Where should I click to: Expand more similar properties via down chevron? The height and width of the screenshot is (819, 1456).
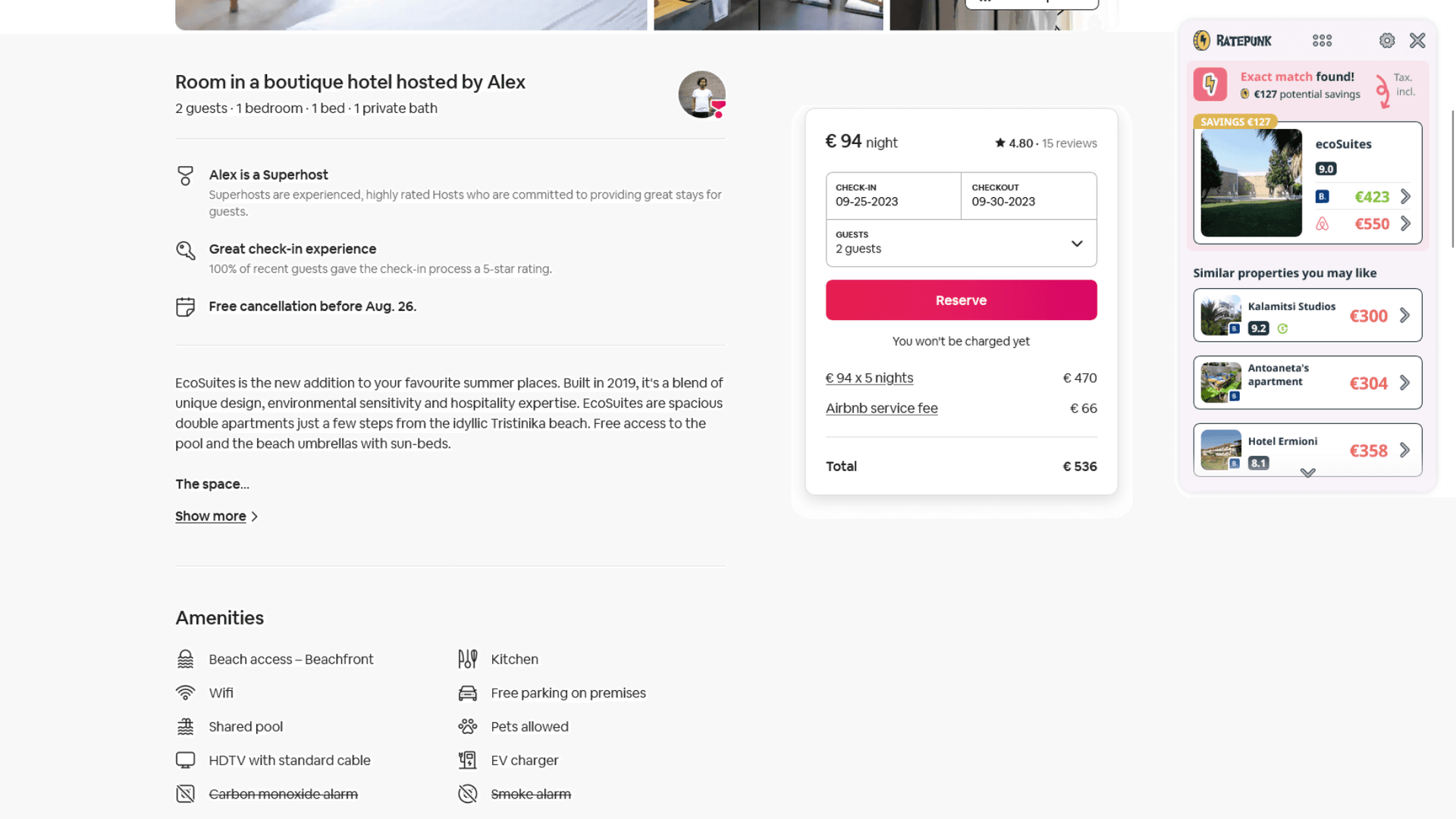point(1307,473)
